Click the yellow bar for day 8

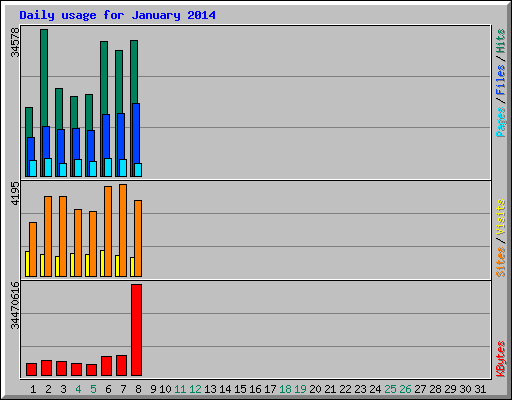pos(132,267)
